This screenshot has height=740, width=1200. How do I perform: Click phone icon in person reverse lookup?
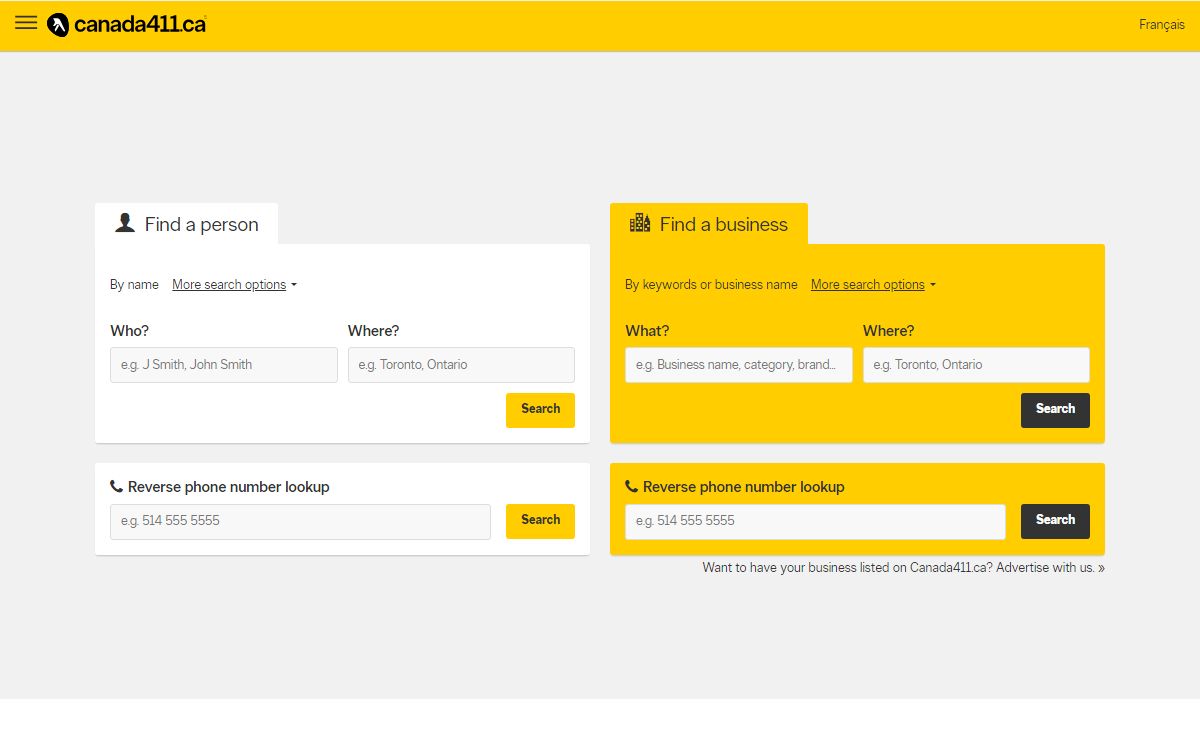pyautogui.click(x=117, y=487)
